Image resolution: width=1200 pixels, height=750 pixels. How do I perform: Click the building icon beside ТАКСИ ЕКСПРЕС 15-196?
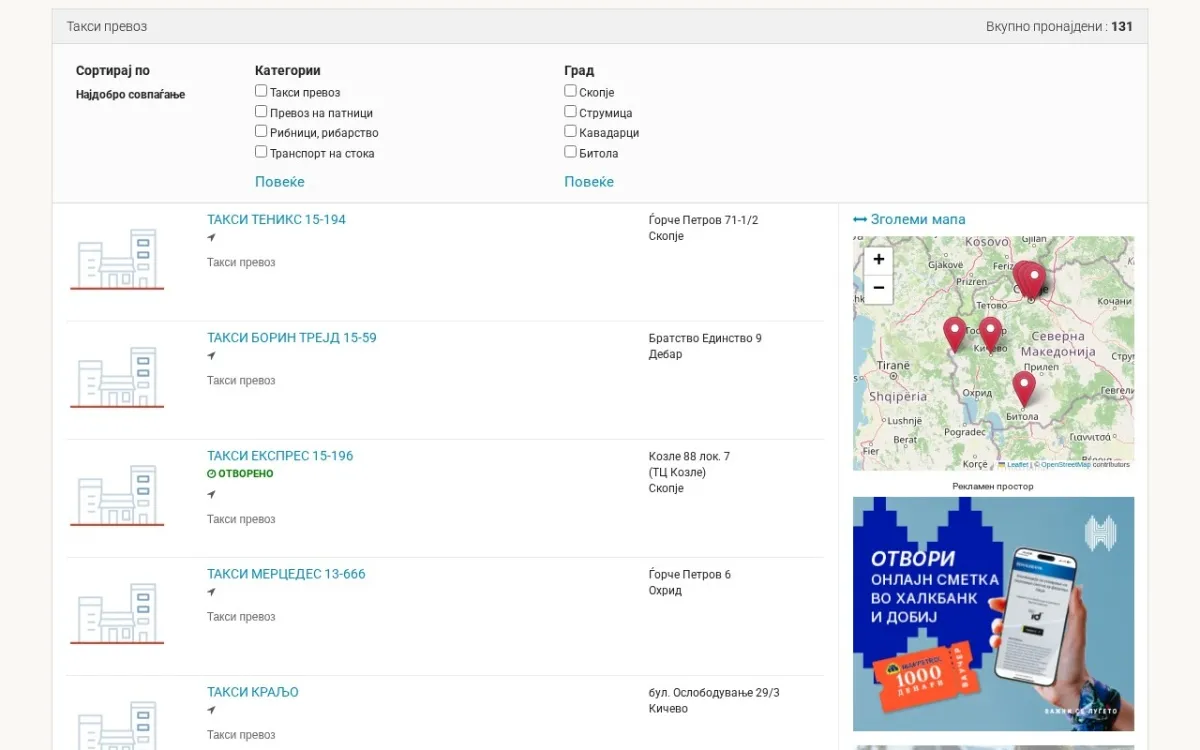[117, 495]
